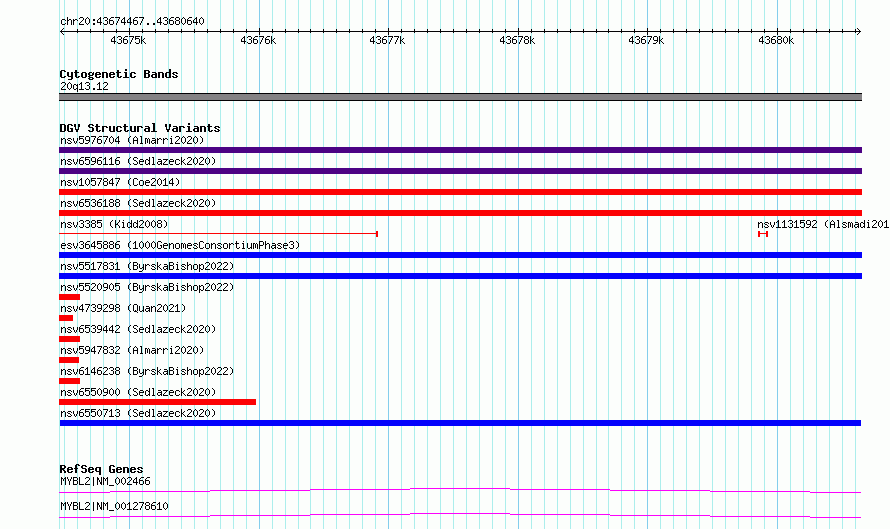Click the nsv6146238 (ByrskaBishop2022) label

[x=147, y=371]
